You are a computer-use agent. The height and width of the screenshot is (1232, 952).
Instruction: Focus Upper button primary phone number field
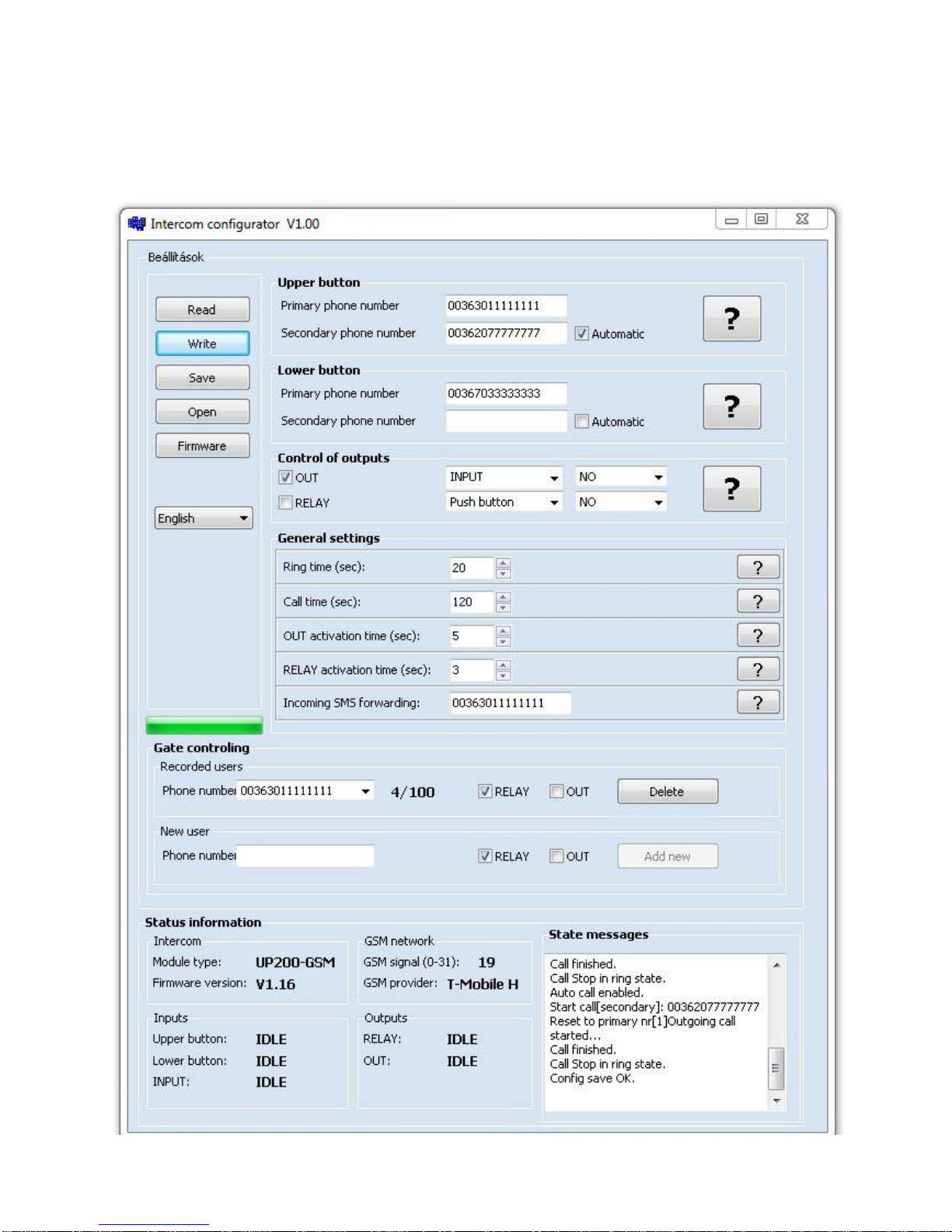[x=506, y=305]
